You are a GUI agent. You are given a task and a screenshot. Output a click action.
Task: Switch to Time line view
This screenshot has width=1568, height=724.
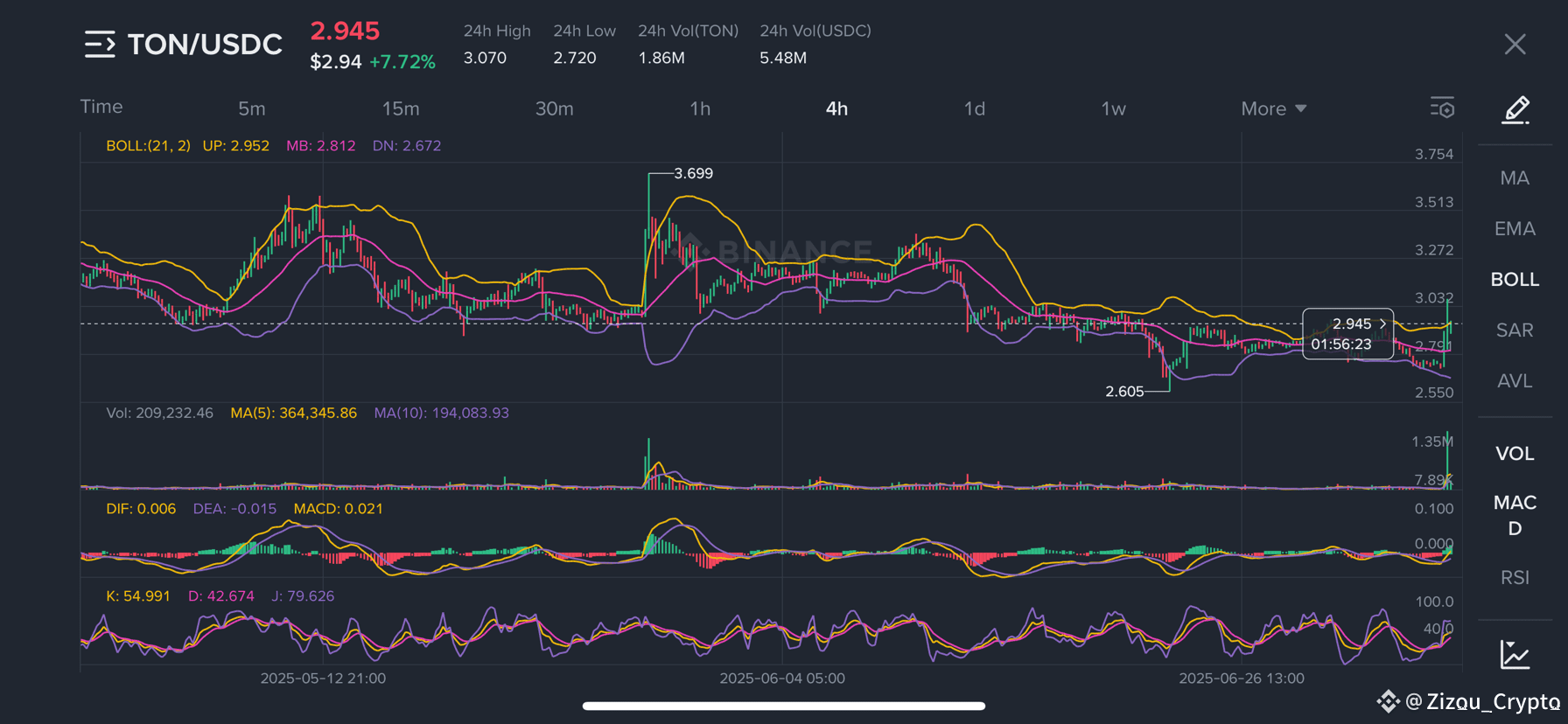pyautogui.click(x=101, y=107)
